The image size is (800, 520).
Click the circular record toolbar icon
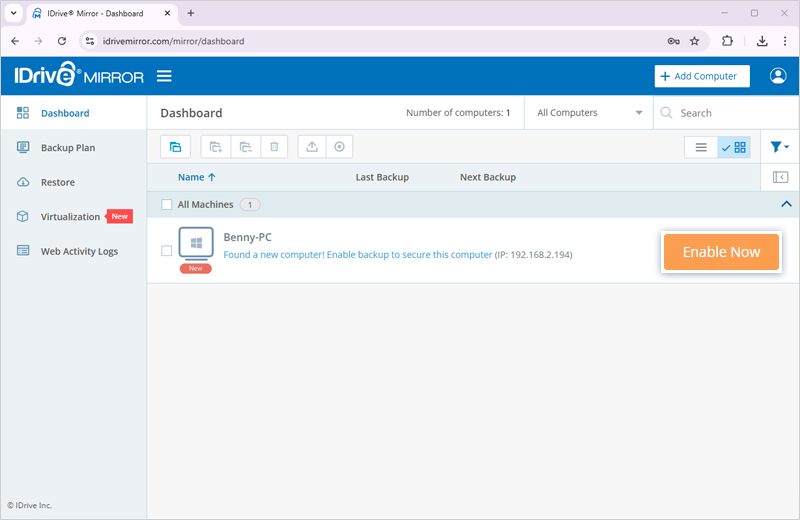tap(339, 147)
